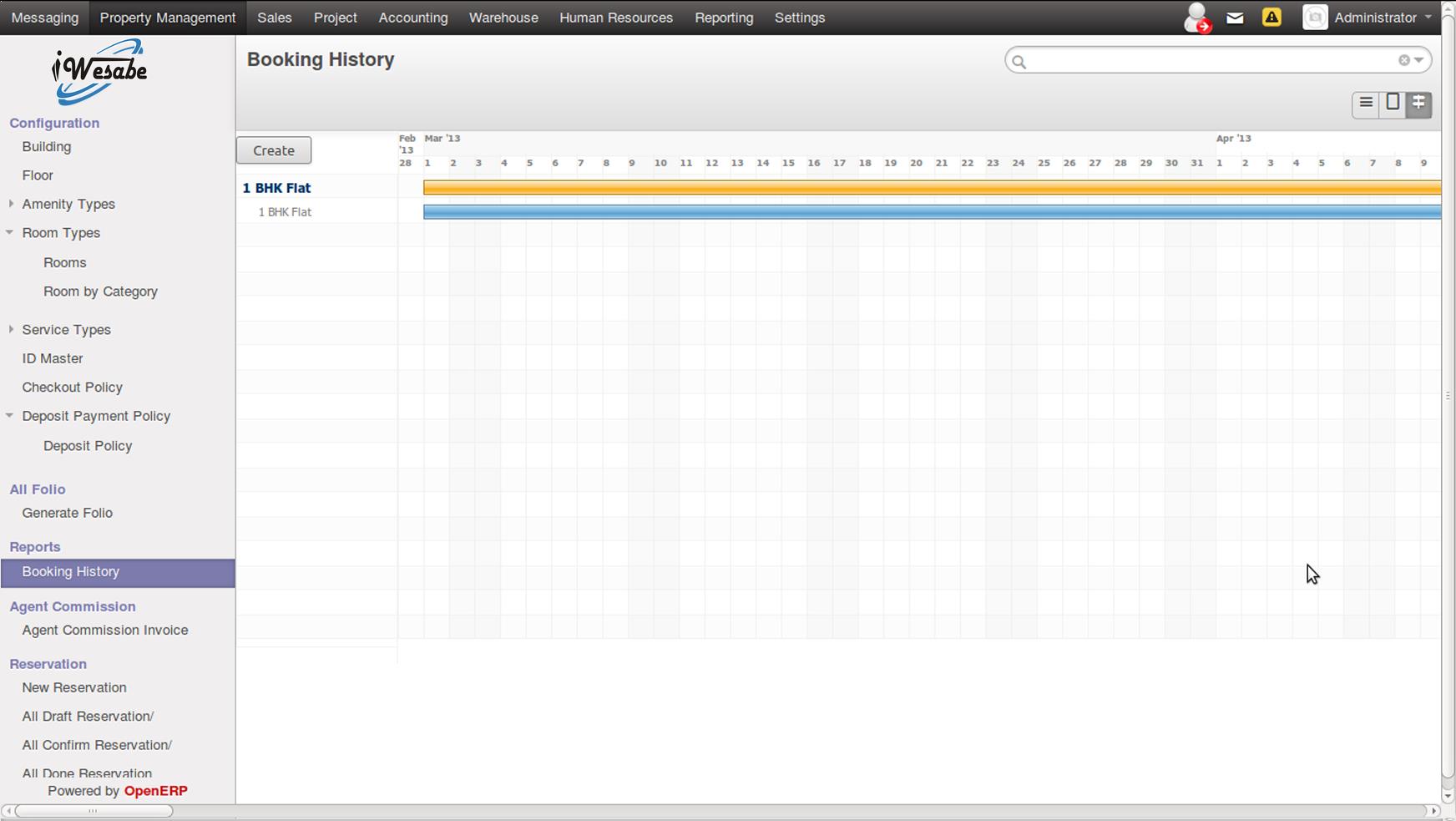This screenshot has height=821, width=1456.
Task: Open the Human Resources menu
Action: click(x=616, y=18)
